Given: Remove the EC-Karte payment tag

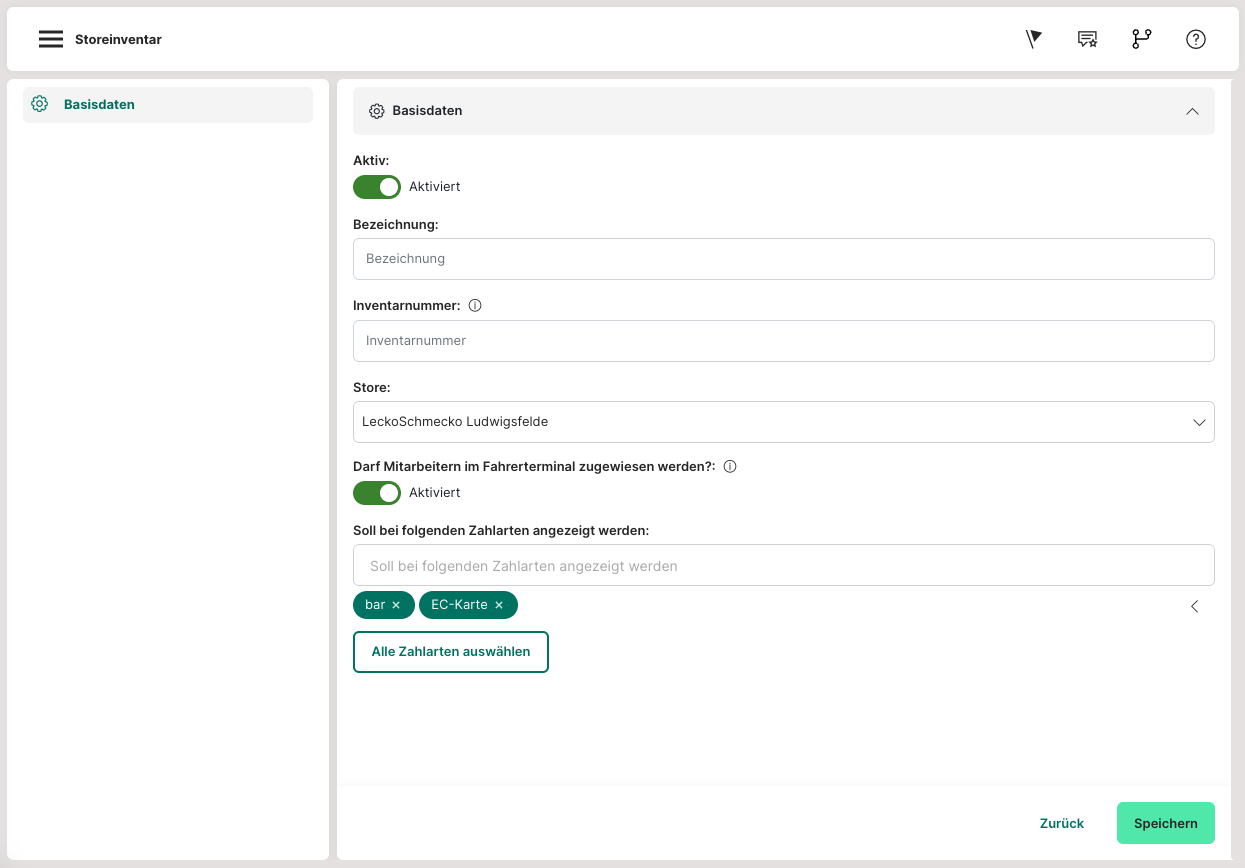Looking at the screenshot, I should pos(499,605).
